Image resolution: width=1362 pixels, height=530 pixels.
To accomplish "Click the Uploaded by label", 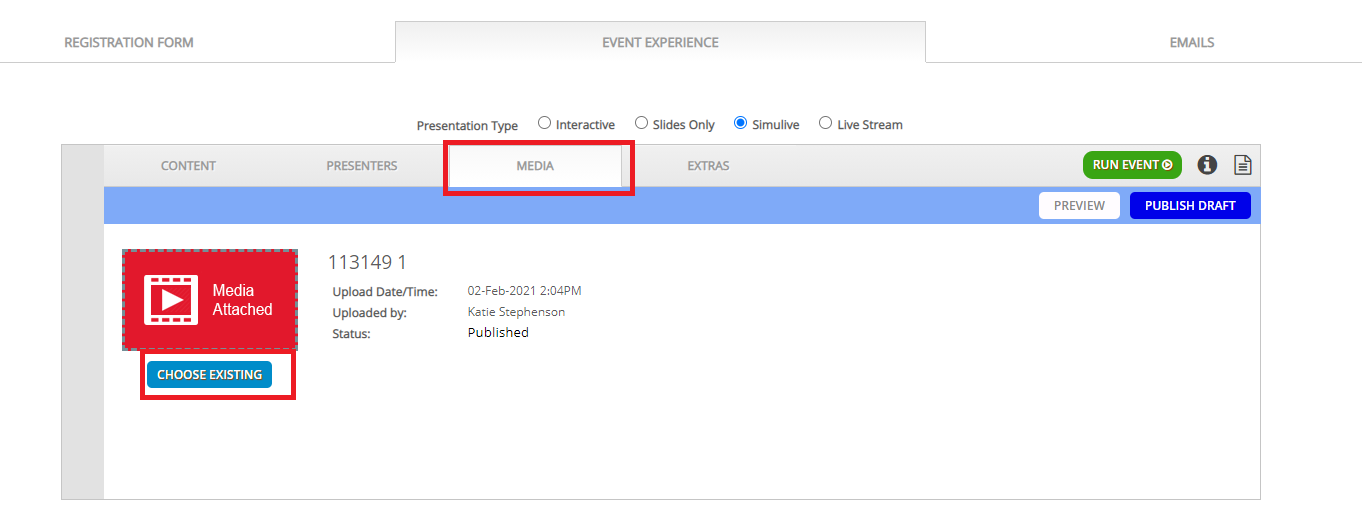I will (x=369, y=313).
